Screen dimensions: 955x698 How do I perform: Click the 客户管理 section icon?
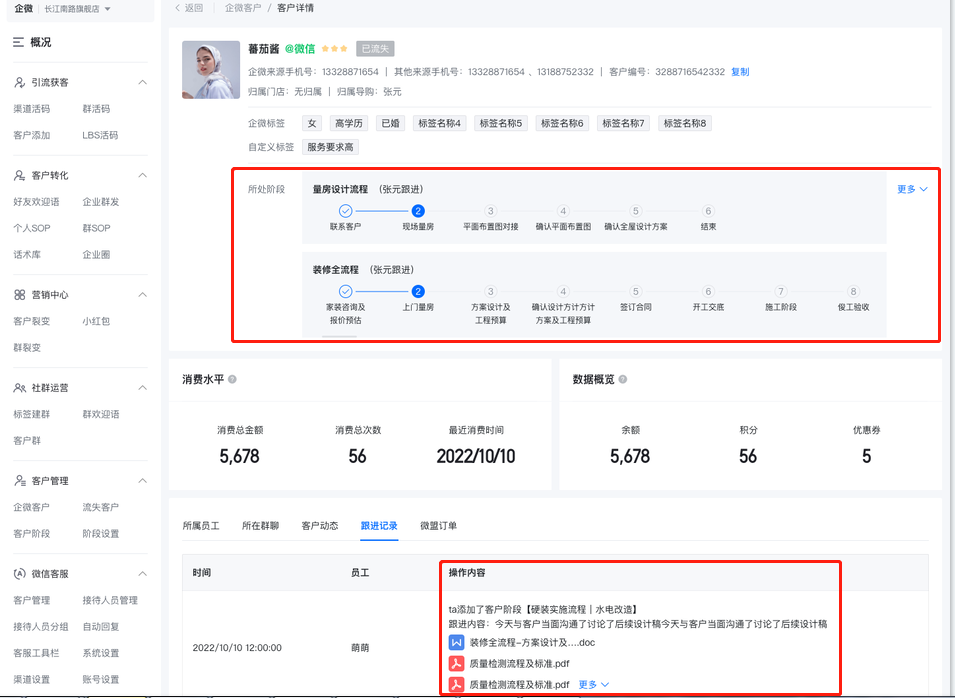[19, 481]
